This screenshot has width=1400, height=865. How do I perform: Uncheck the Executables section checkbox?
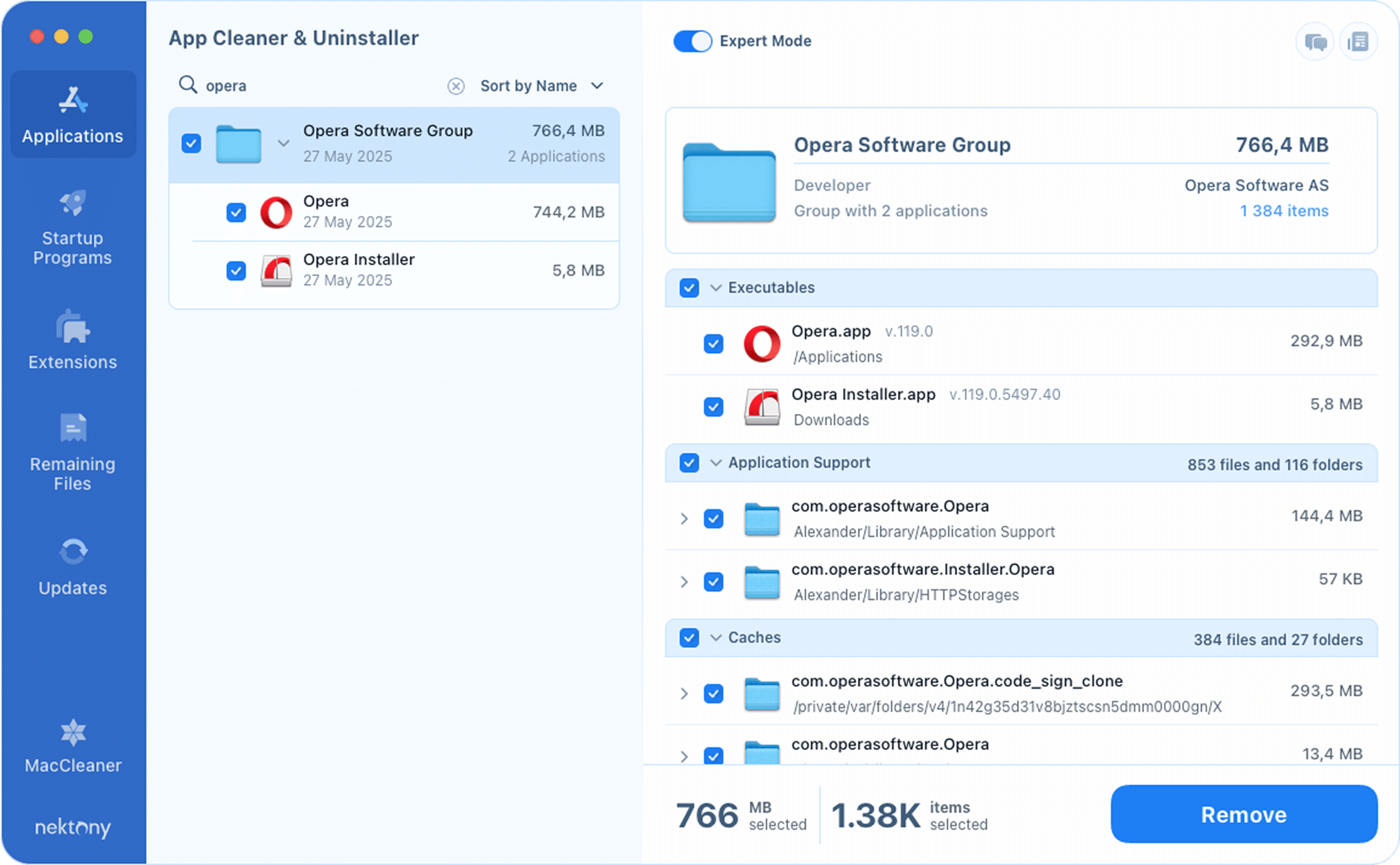pos(689,287)
